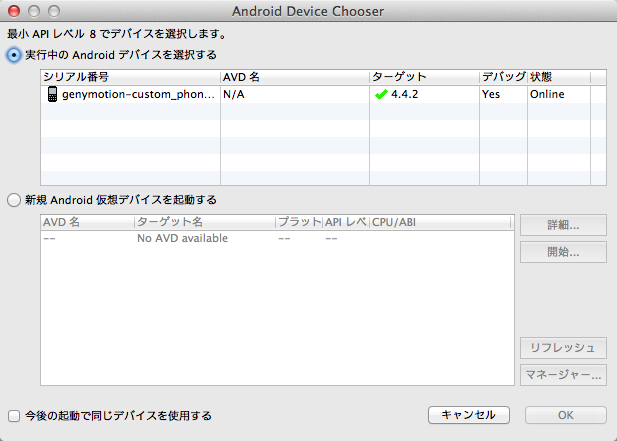Image resolution: width=617 pixels, height=441 pixels.
Task: Click the CPU/ABI column header
Action: point(440,222)
